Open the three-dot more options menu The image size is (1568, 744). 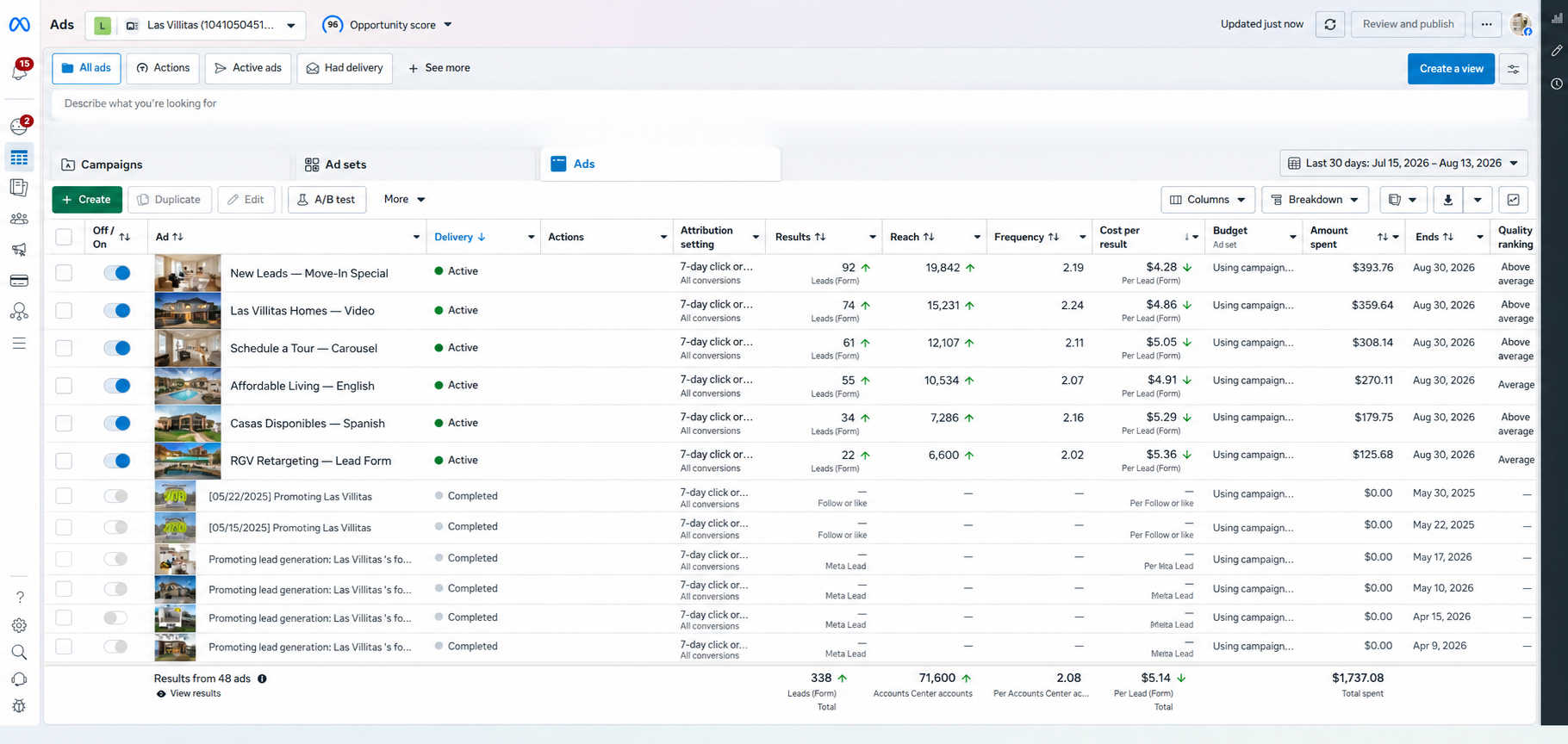[x=1486, y=24]
